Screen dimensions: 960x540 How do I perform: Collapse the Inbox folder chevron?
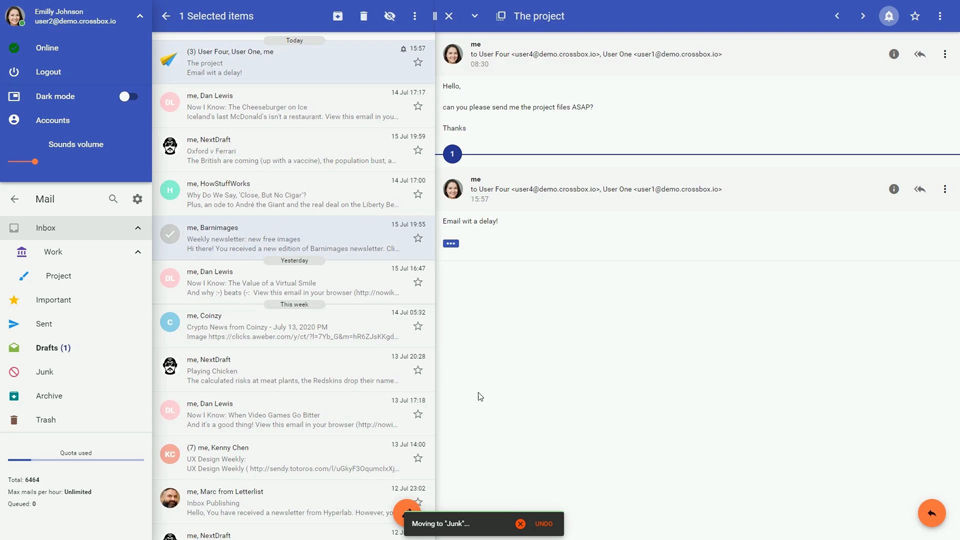[x=138, y=228]
